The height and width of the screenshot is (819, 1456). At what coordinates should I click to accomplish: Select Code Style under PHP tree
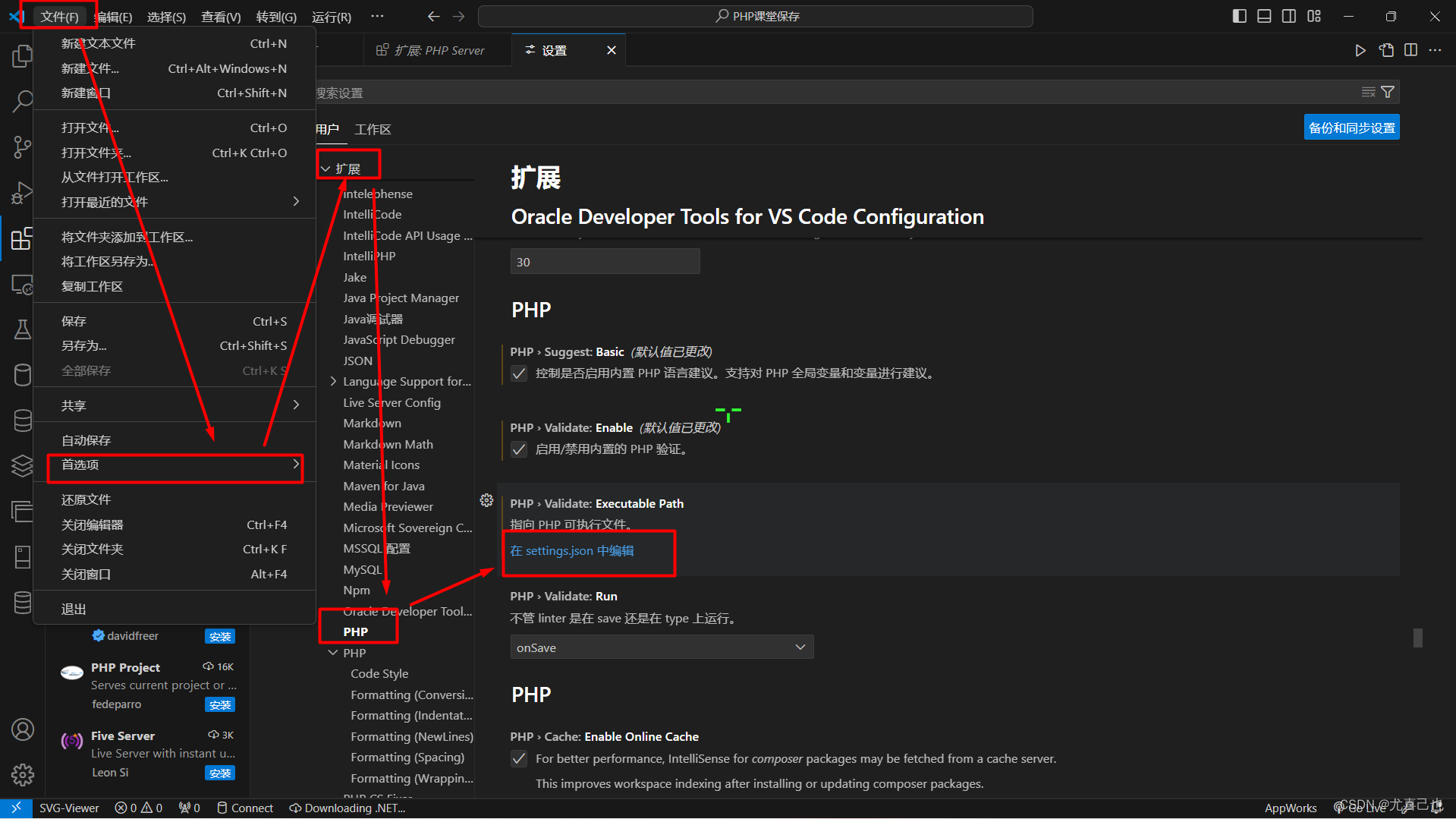(x=379, y=673)
